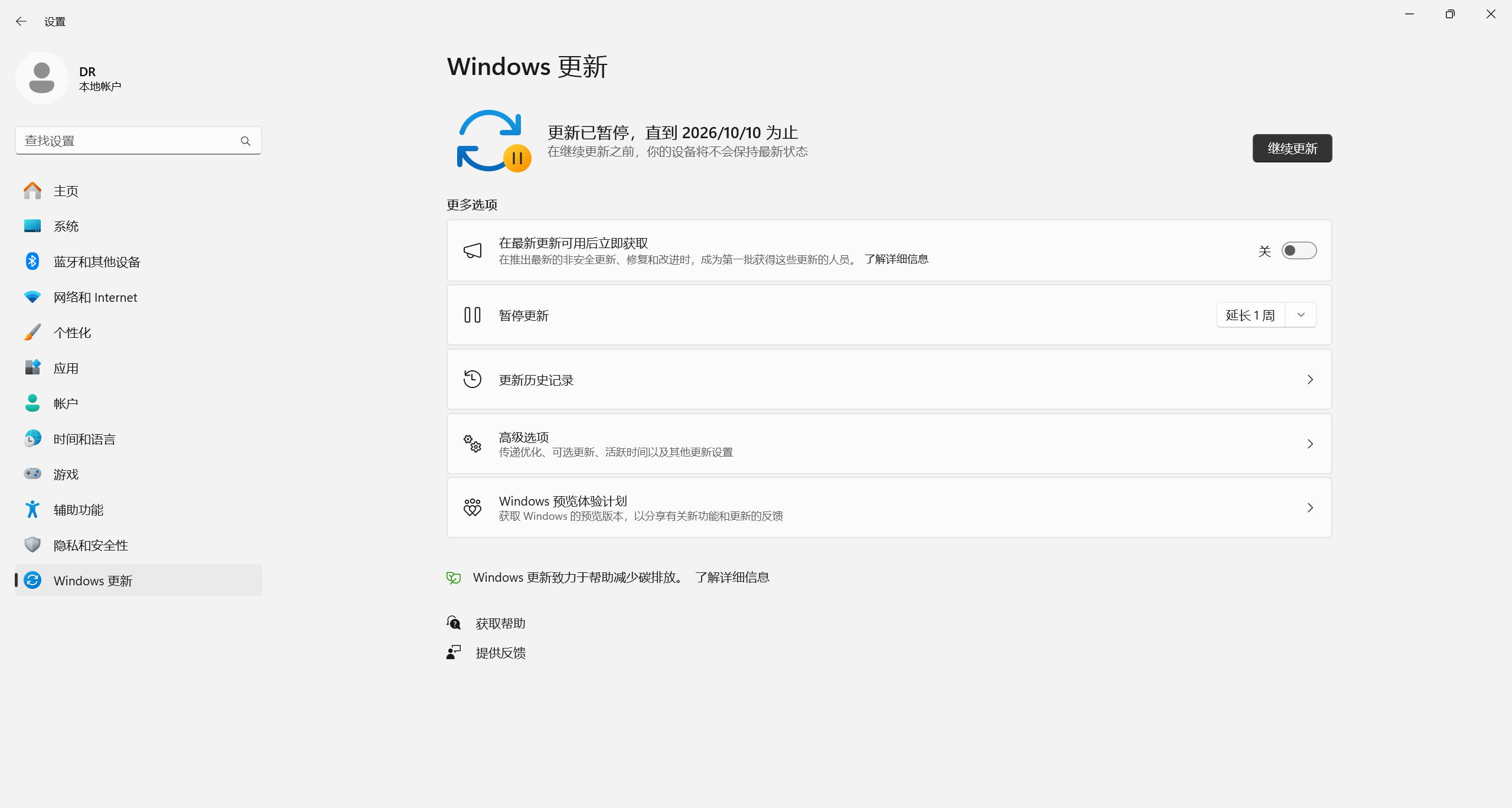
Task: Click the Personalization (个性化) paintbrush icon
Action: coord(32,332)
